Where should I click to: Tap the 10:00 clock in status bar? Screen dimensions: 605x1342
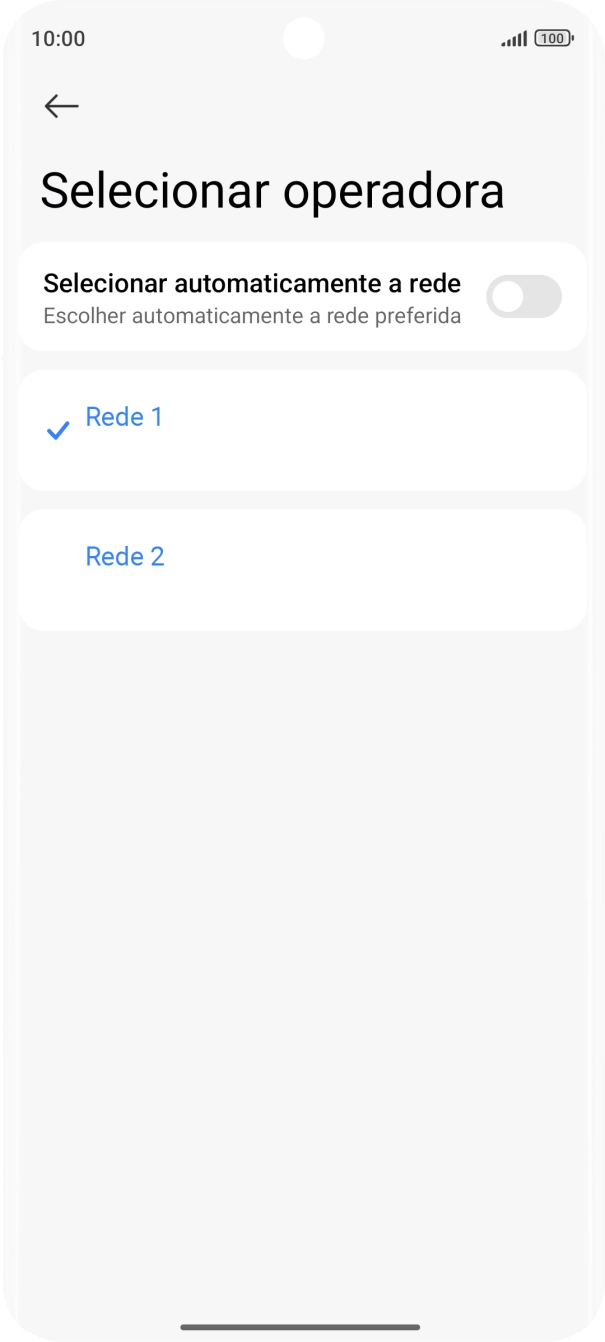[x=58, y=39]
